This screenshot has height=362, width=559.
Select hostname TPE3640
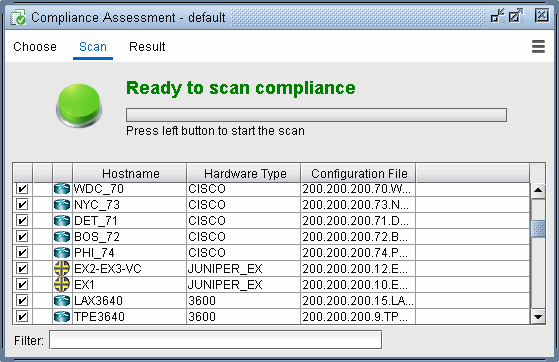(x=99, y=317)
